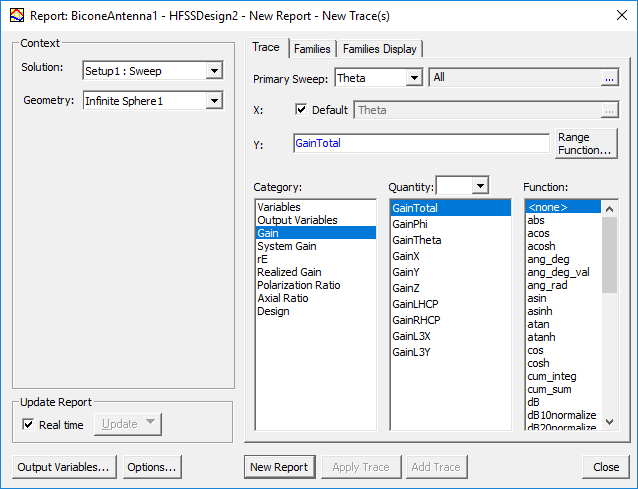Screen dimensions: 638x489
Task: Open the Solution dropdown Setup1 : Sweep
Action: pos(214,71)
